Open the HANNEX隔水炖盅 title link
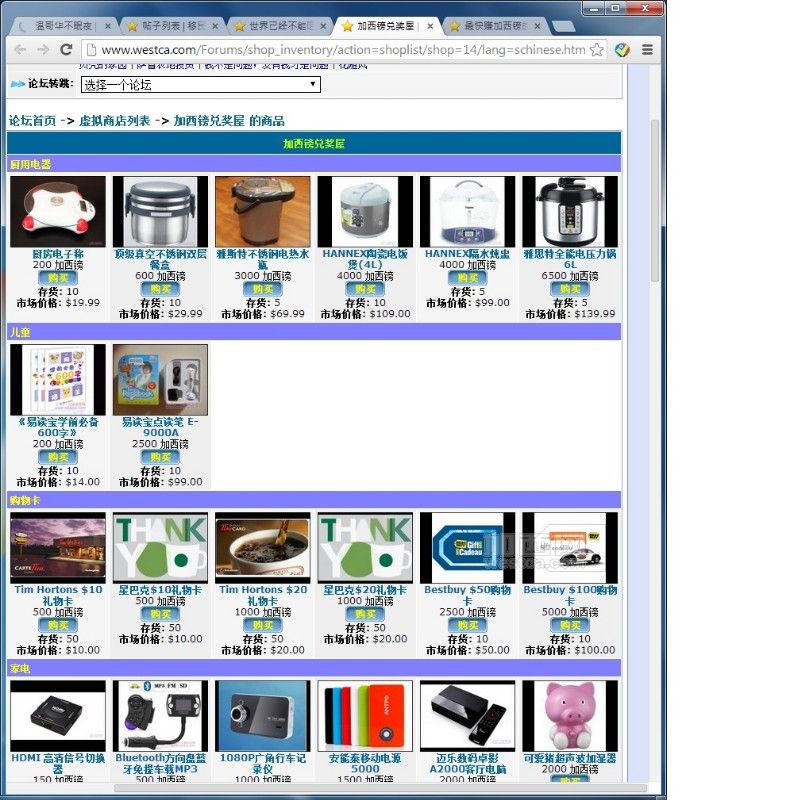 pos(467,254)
